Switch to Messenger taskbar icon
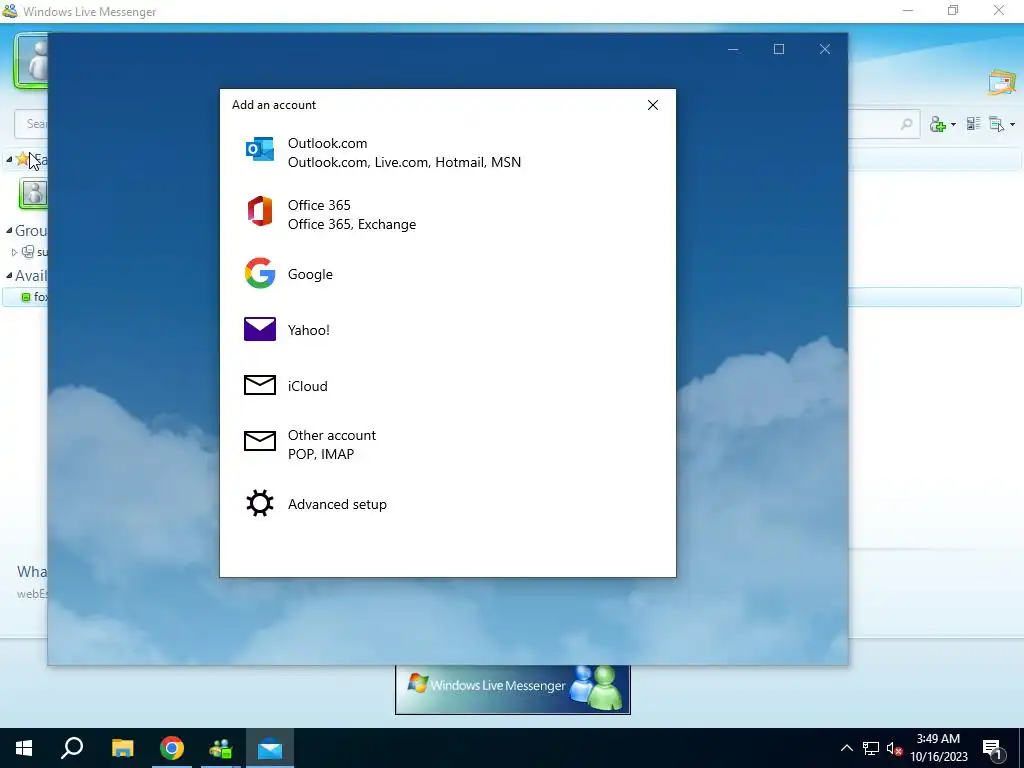 221,748
